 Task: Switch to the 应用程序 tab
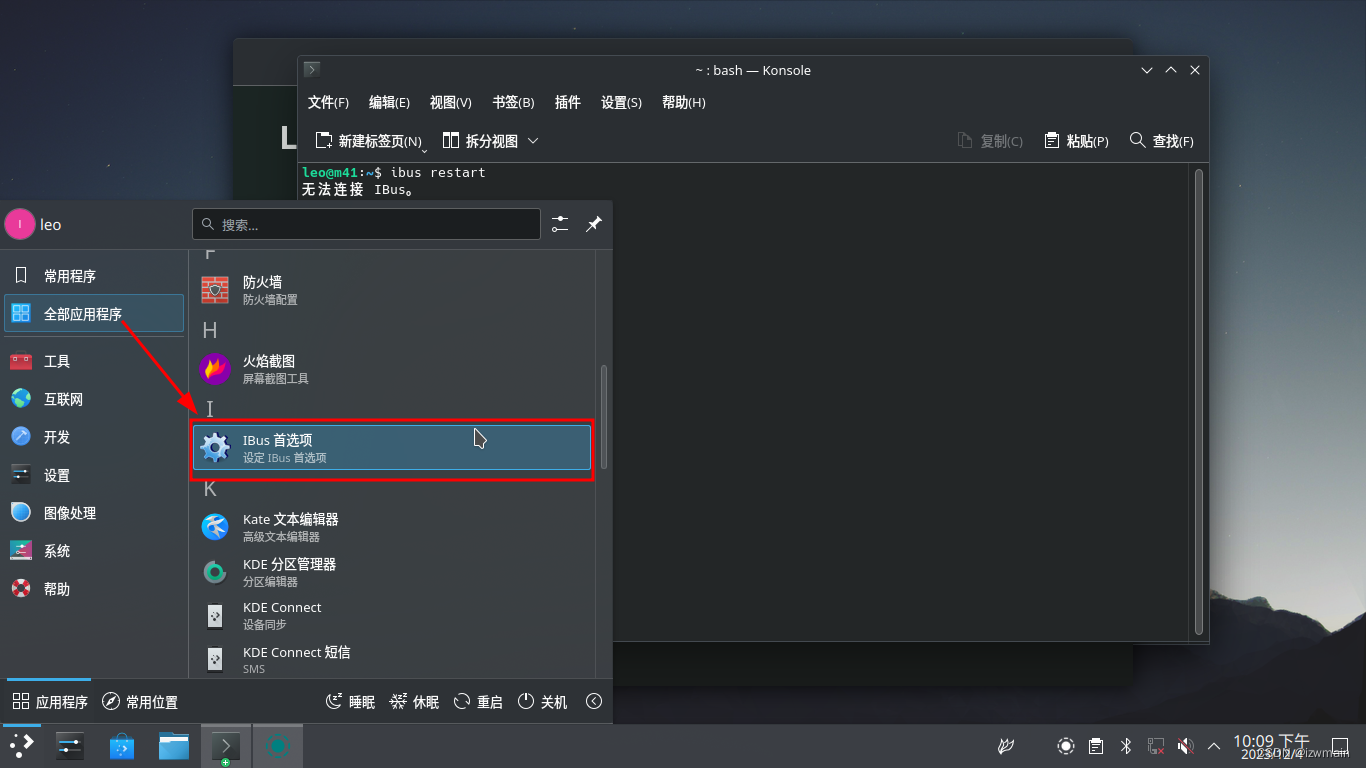[50, 702]
